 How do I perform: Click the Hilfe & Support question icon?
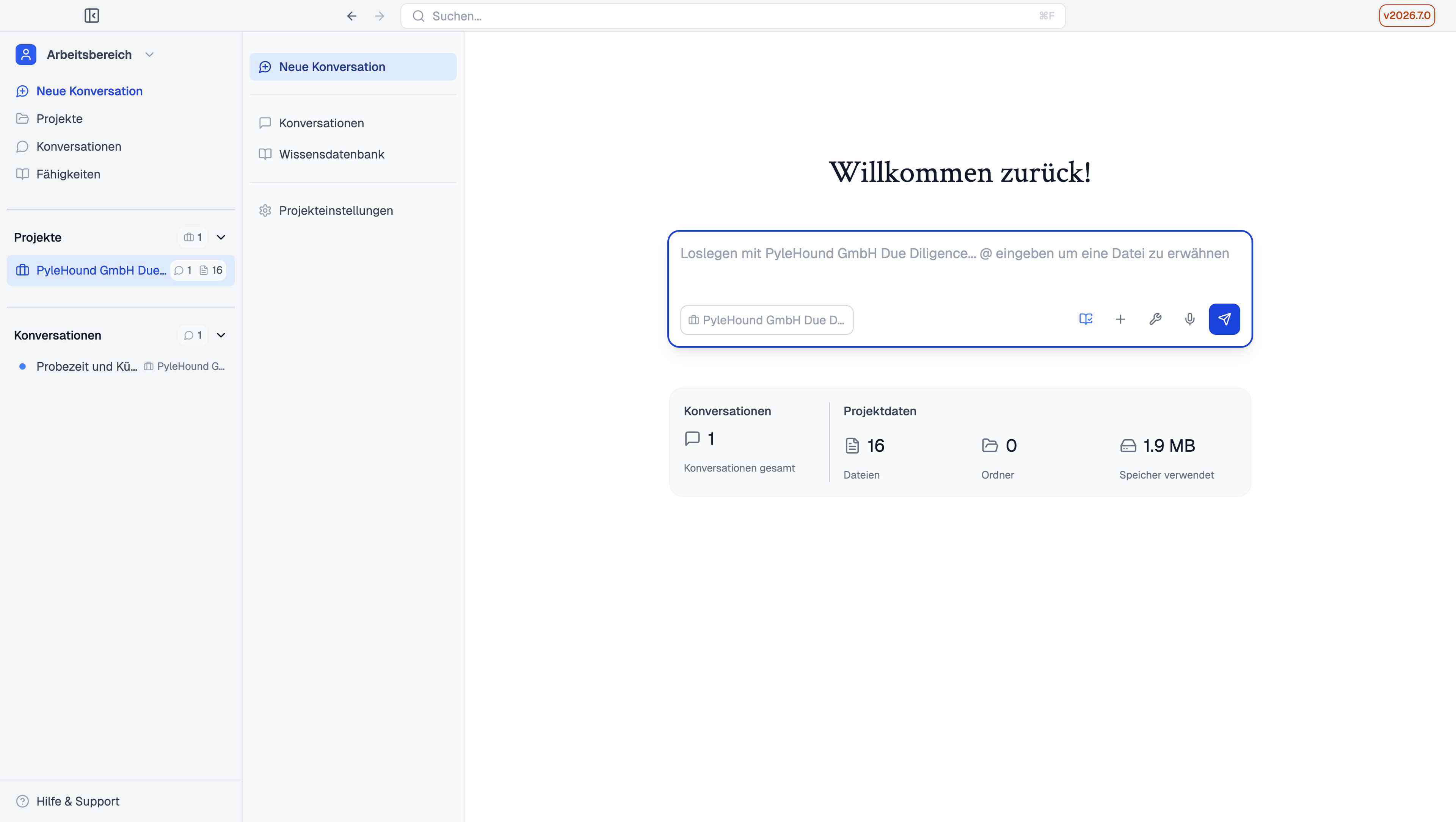[23, 801]
